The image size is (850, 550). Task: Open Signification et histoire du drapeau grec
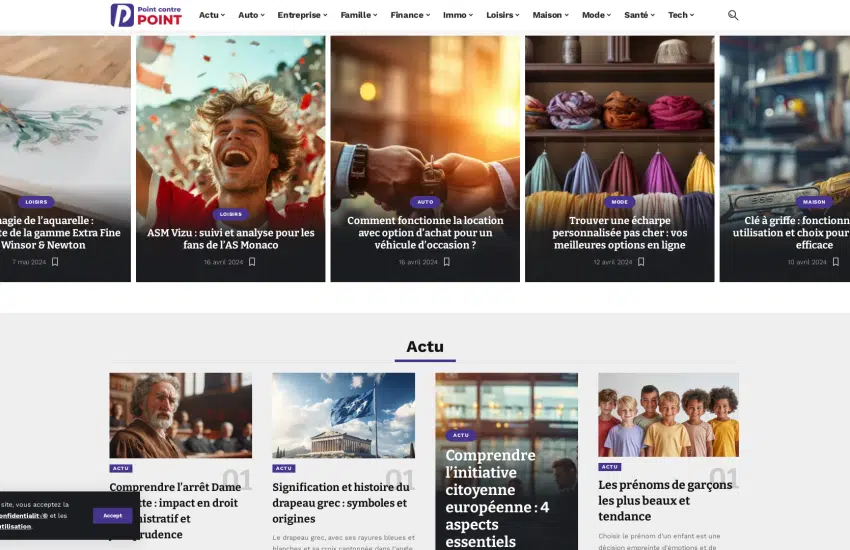340,503
